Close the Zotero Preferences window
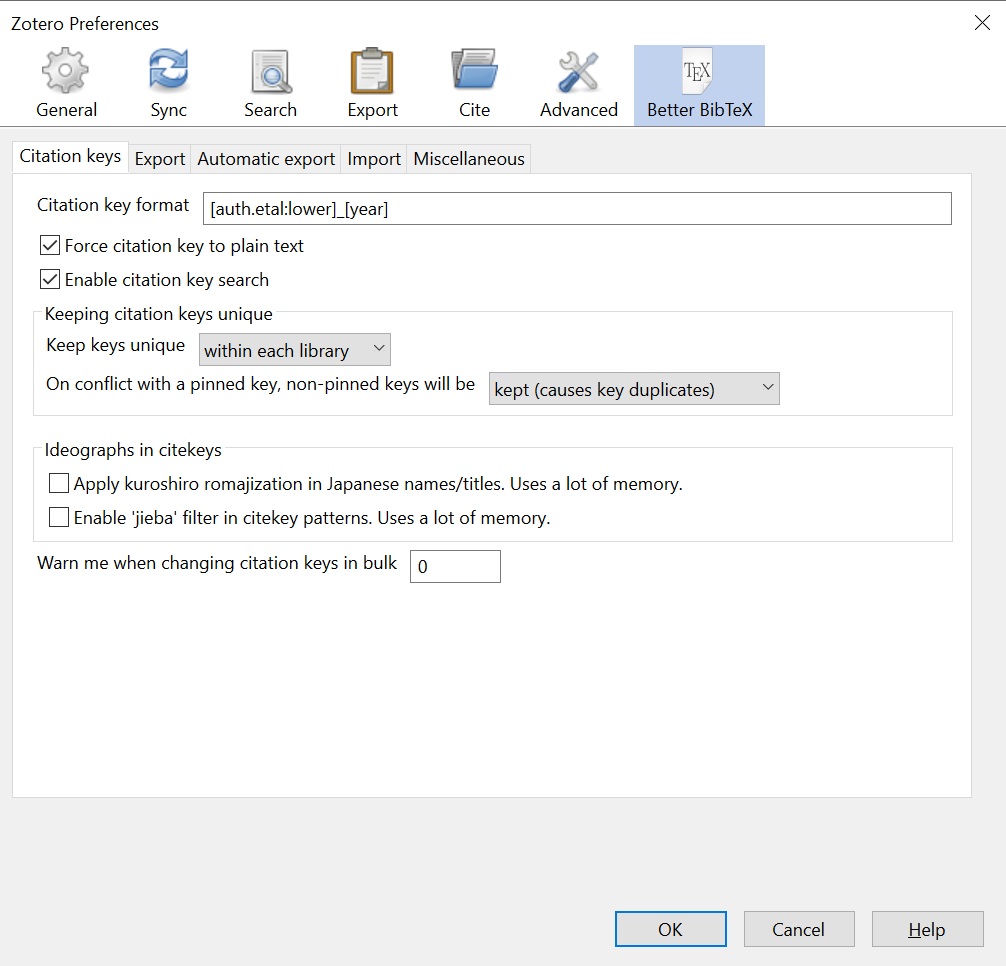 (x=982, y=23)
